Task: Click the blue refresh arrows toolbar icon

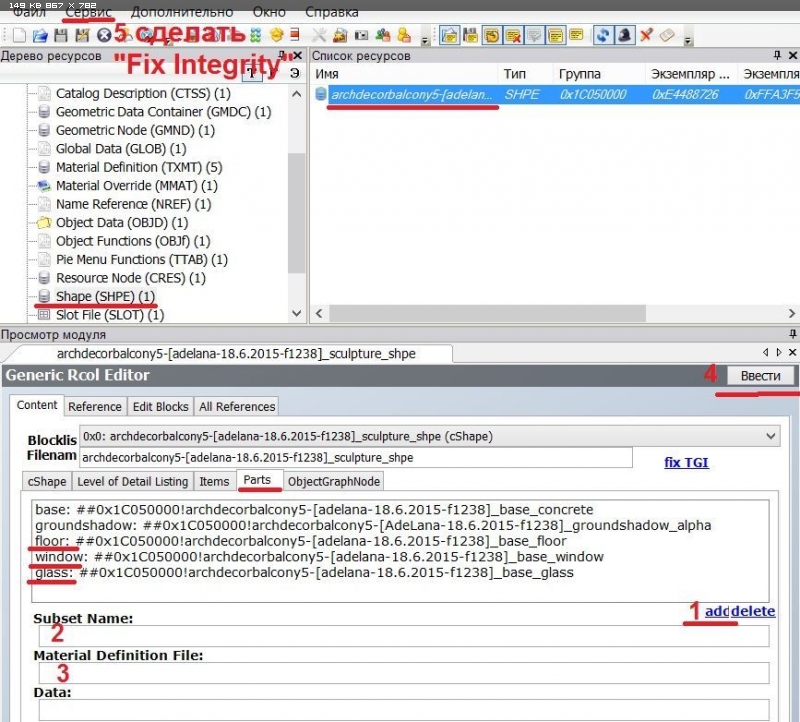Action: pyautogui.click(x=603, y=35)
